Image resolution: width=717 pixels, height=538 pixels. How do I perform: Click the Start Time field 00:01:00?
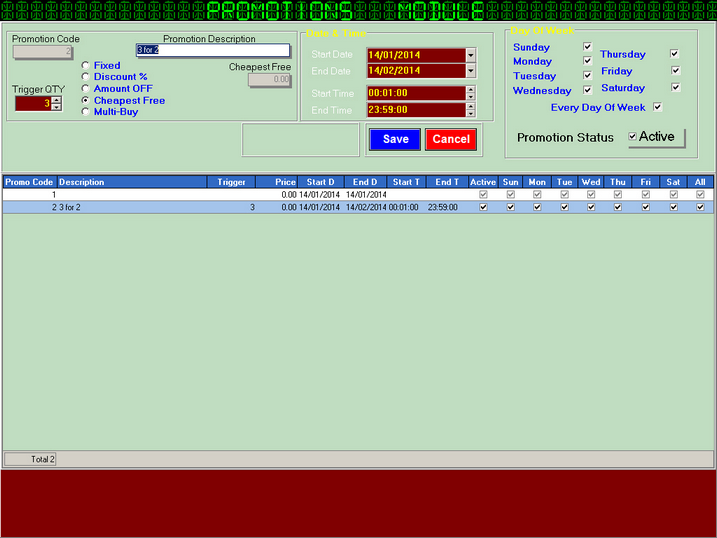[416, 93]
